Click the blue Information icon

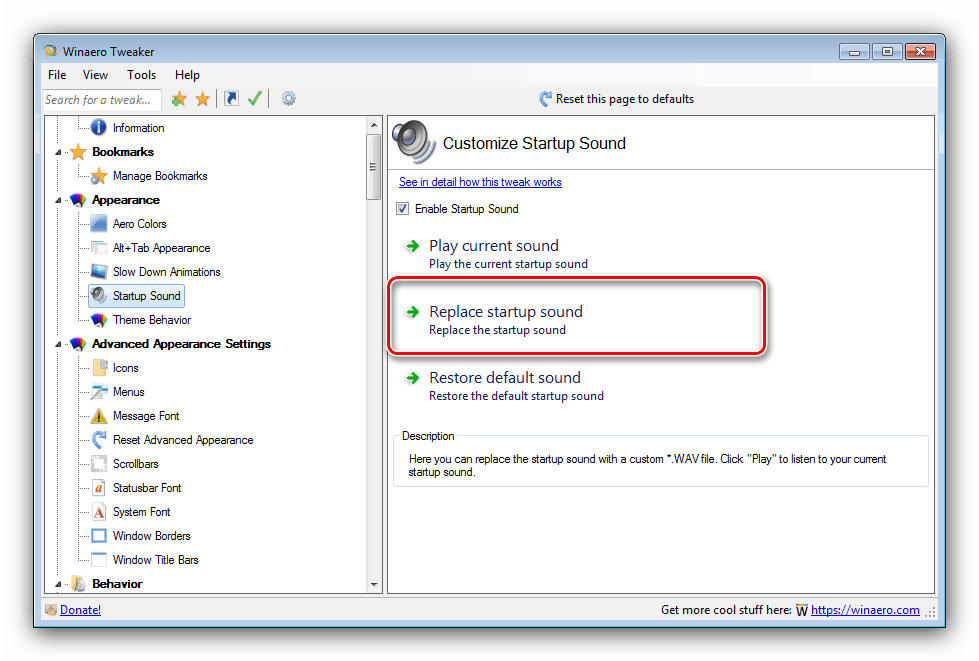tap(98, 127)
